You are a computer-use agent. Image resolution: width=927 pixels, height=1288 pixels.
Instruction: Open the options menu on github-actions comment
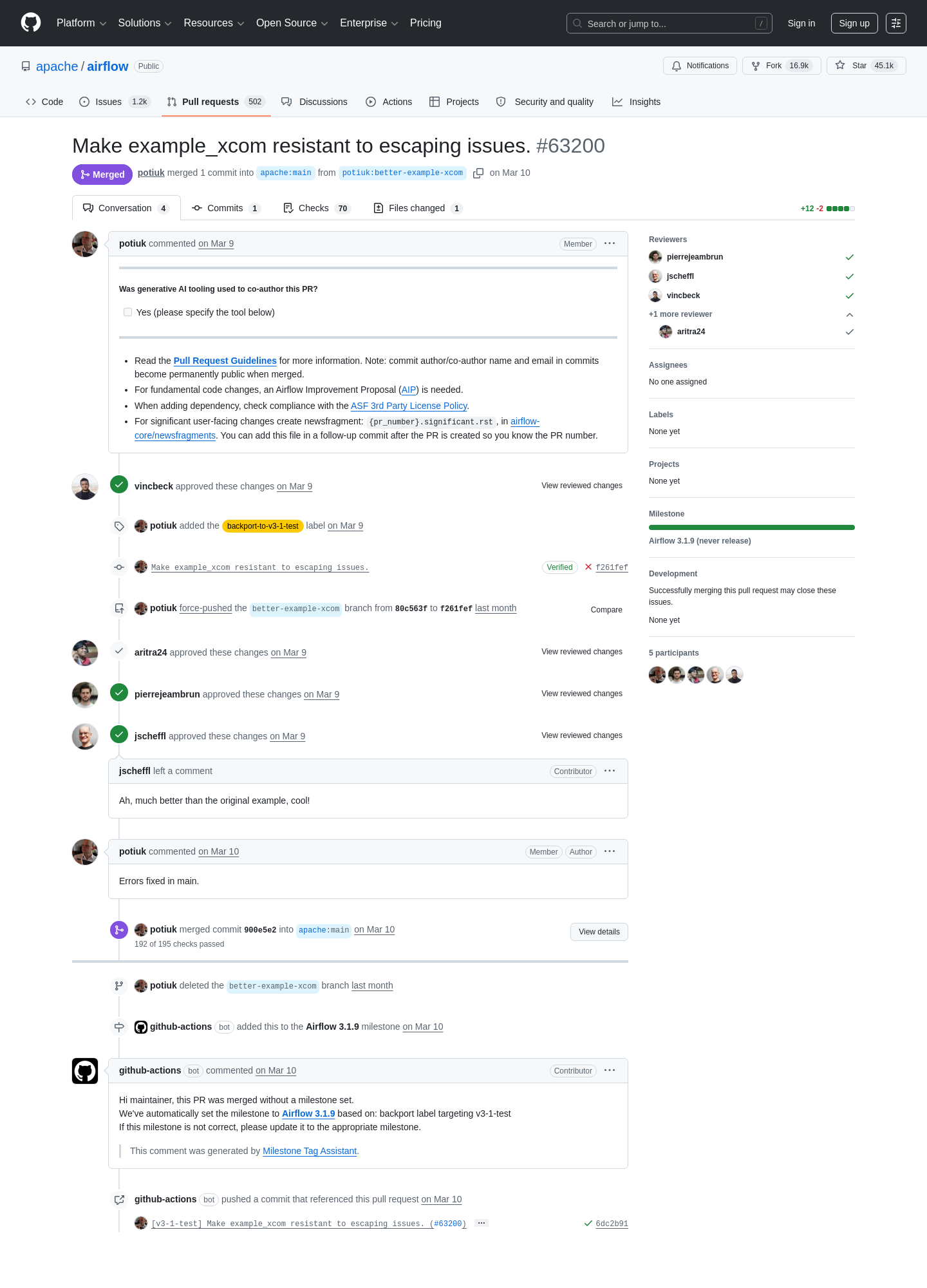pos(610,1070)
